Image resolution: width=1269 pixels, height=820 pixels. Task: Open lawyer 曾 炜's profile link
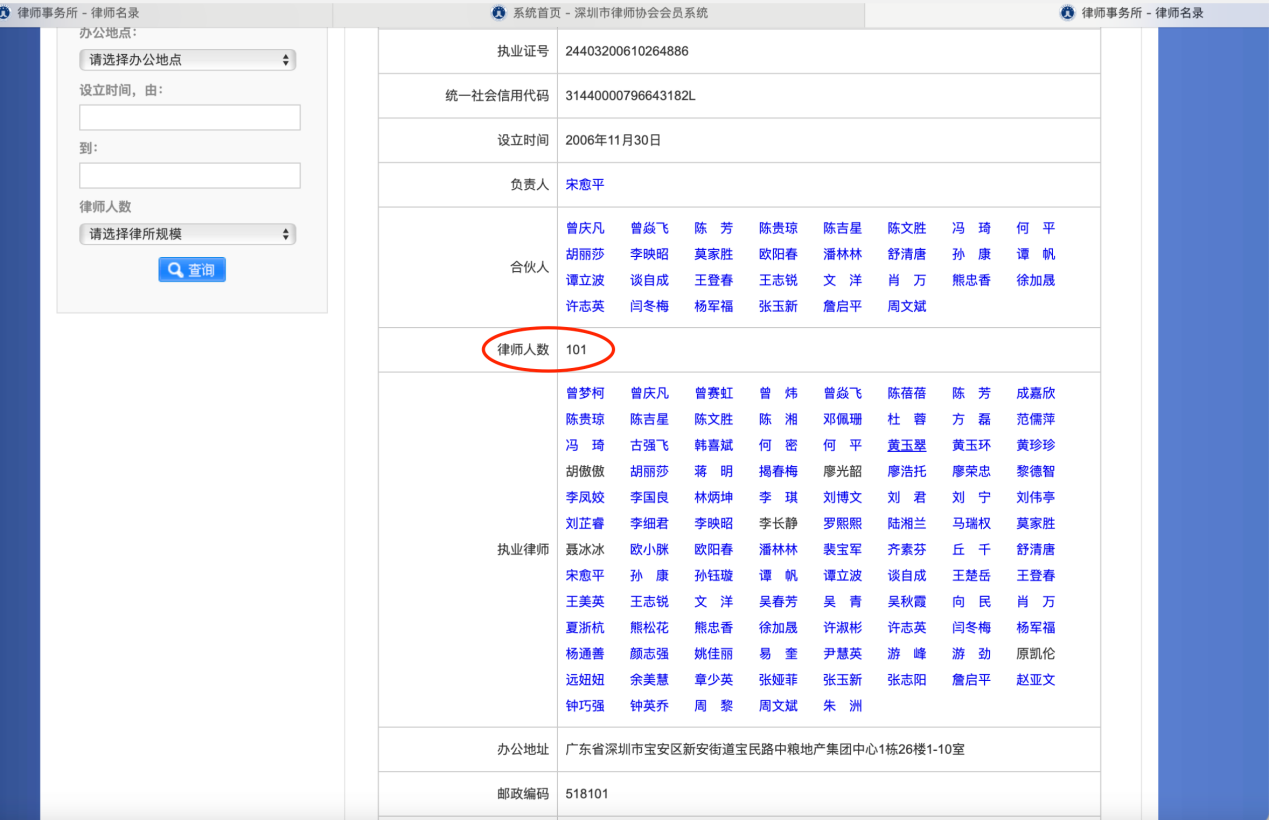click(x=778, y=393)
